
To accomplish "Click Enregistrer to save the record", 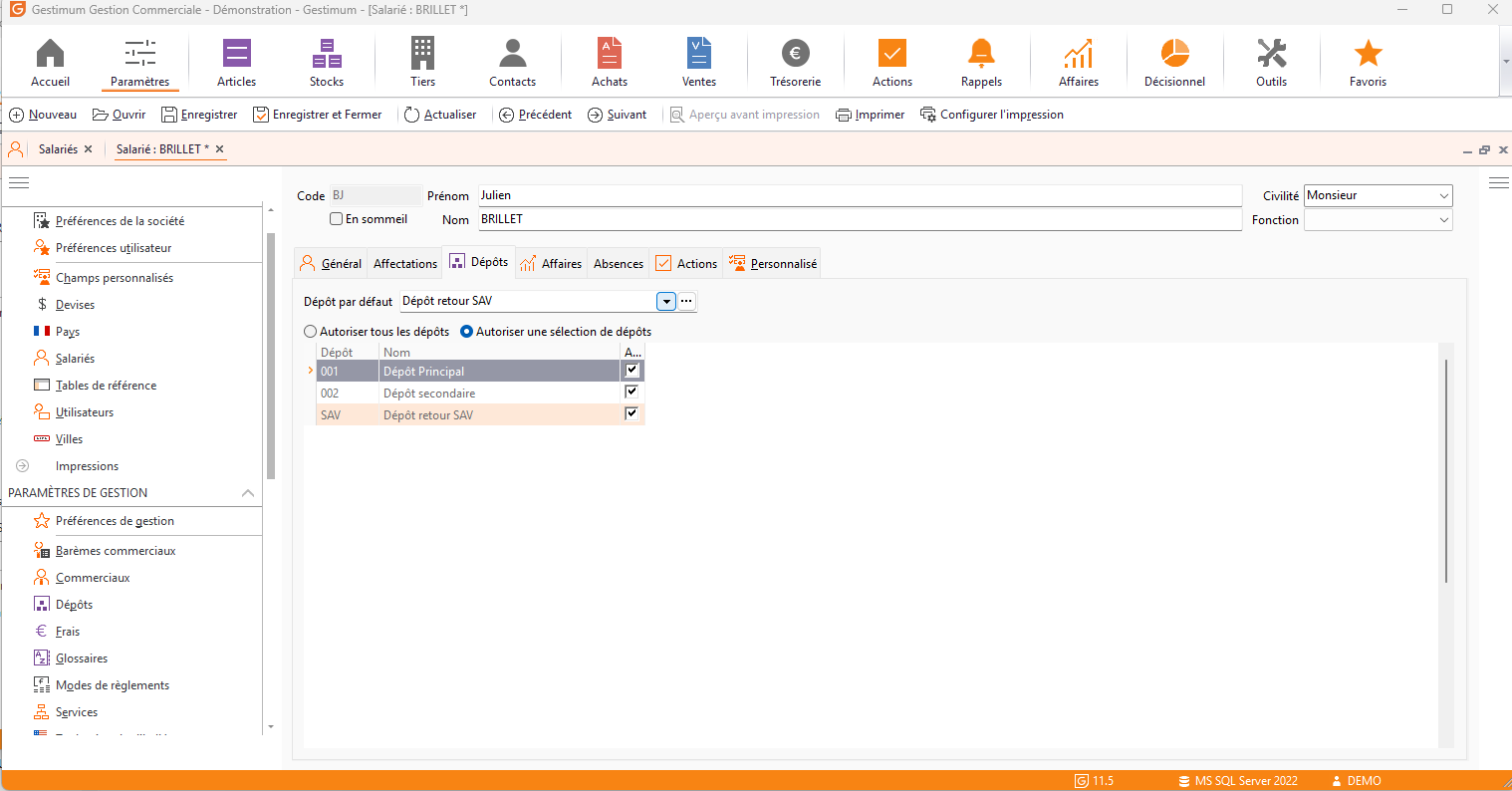I will point(199,115).
